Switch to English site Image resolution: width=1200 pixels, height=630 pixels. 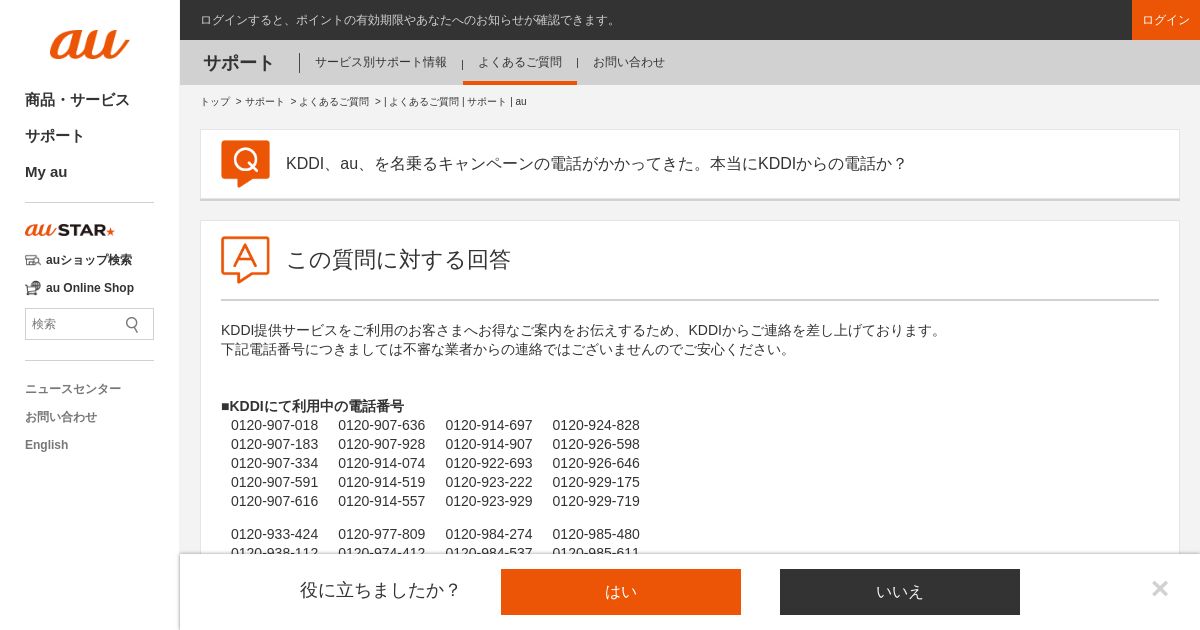point(47,445)
